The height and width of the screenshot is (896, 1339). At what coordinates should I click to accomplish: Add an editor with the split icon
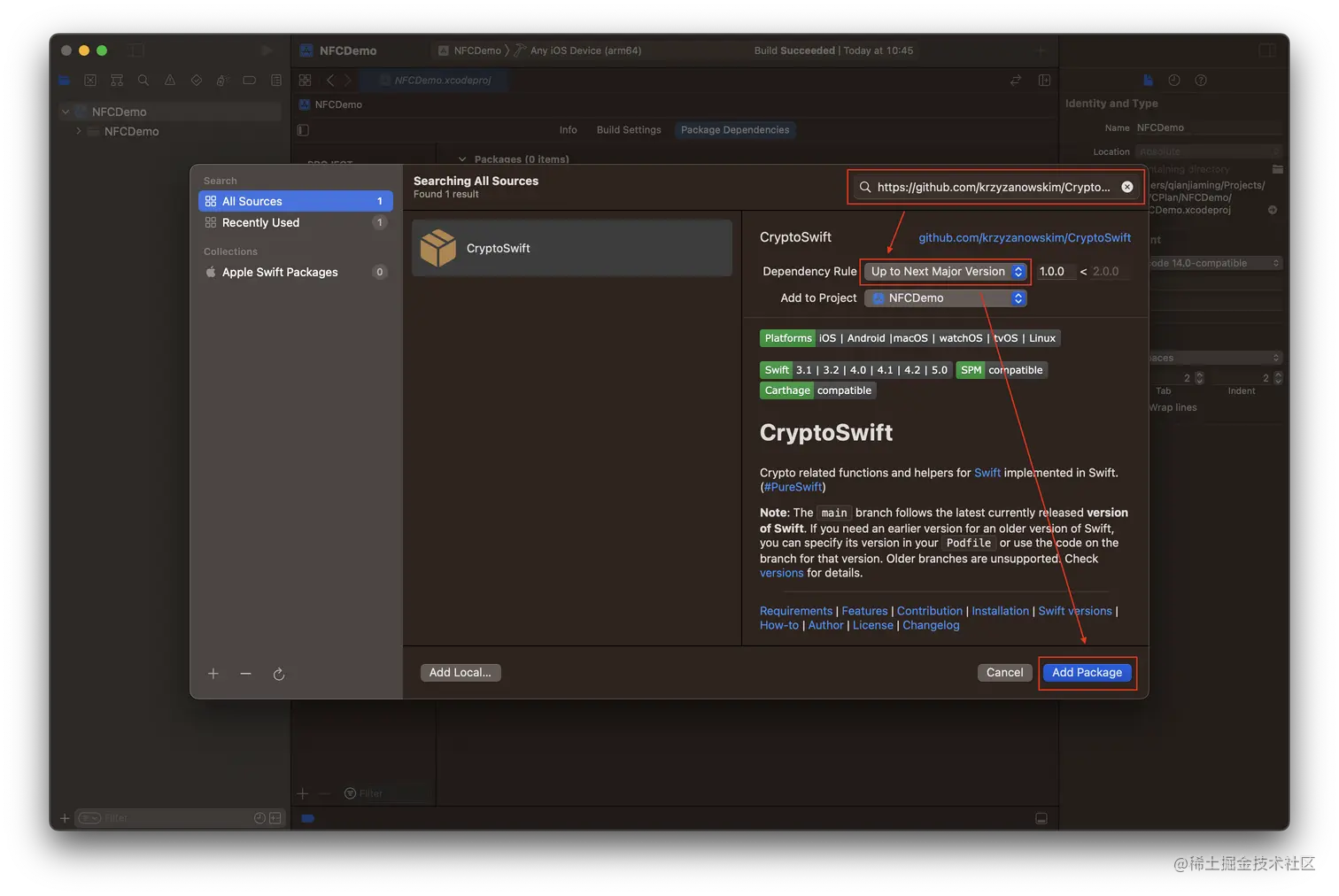pos(1044,81)
